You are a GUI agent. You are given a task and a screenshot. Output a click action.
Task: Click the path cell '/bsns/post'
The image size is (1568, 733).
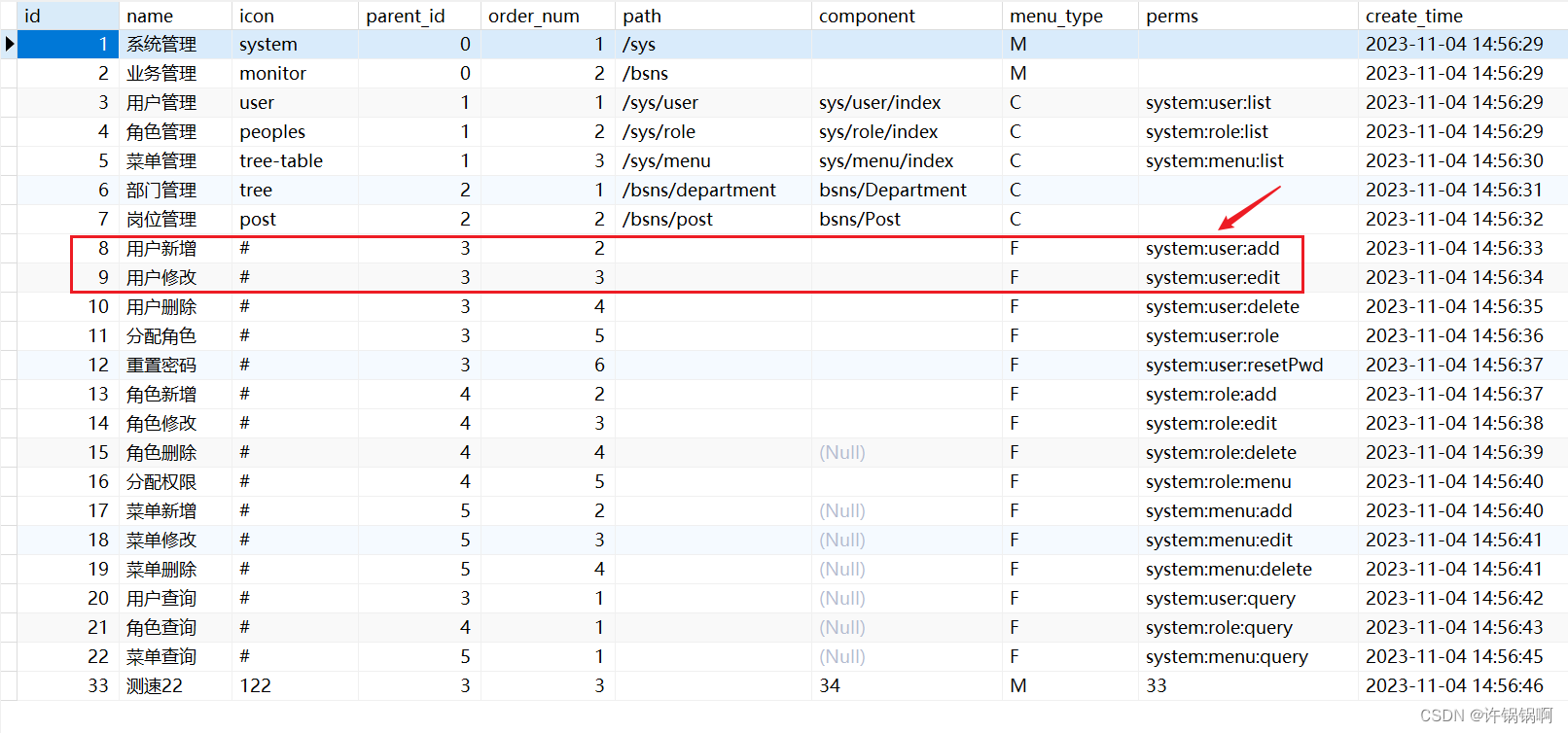[713, 220]
